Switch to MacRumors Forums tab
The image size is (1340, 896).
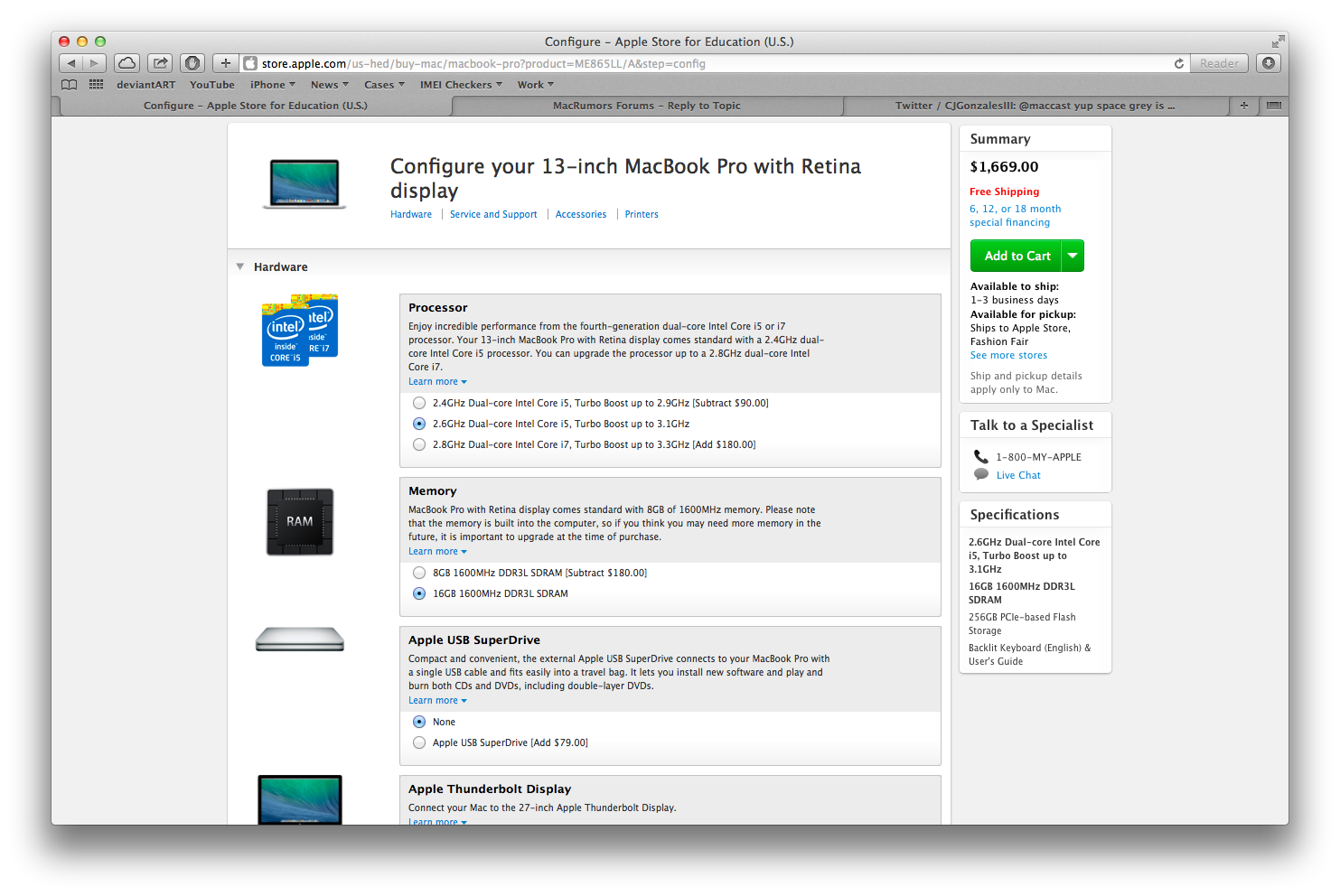pyautogui.click(x=647, y=106)
